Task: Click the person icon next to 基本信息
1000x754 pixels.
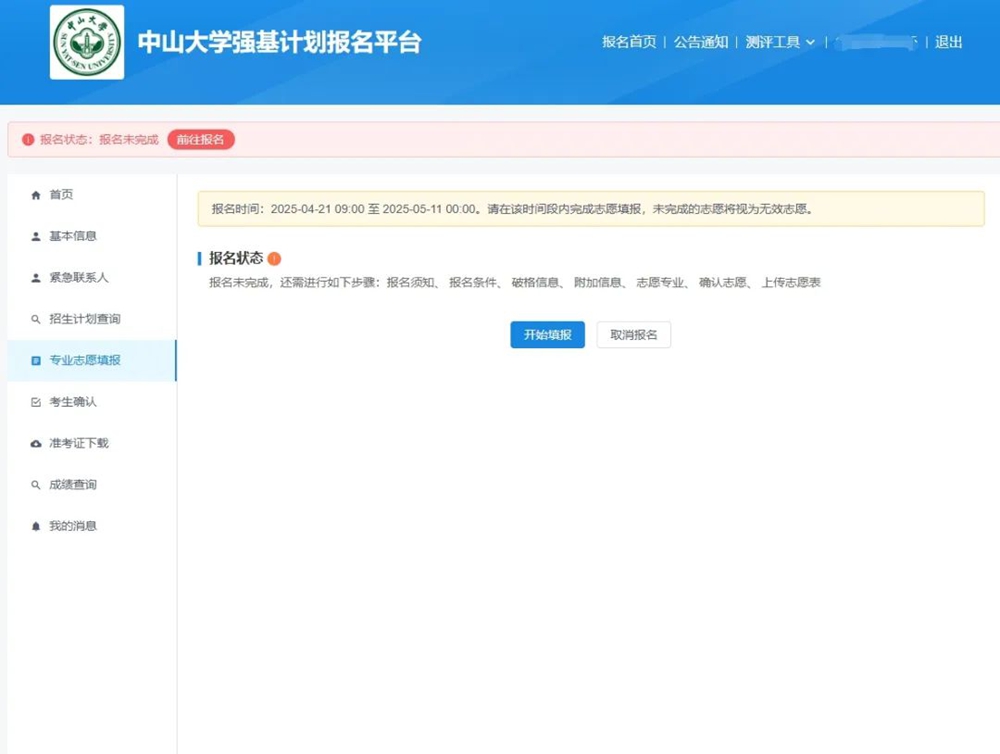Action: pos(36,237)
